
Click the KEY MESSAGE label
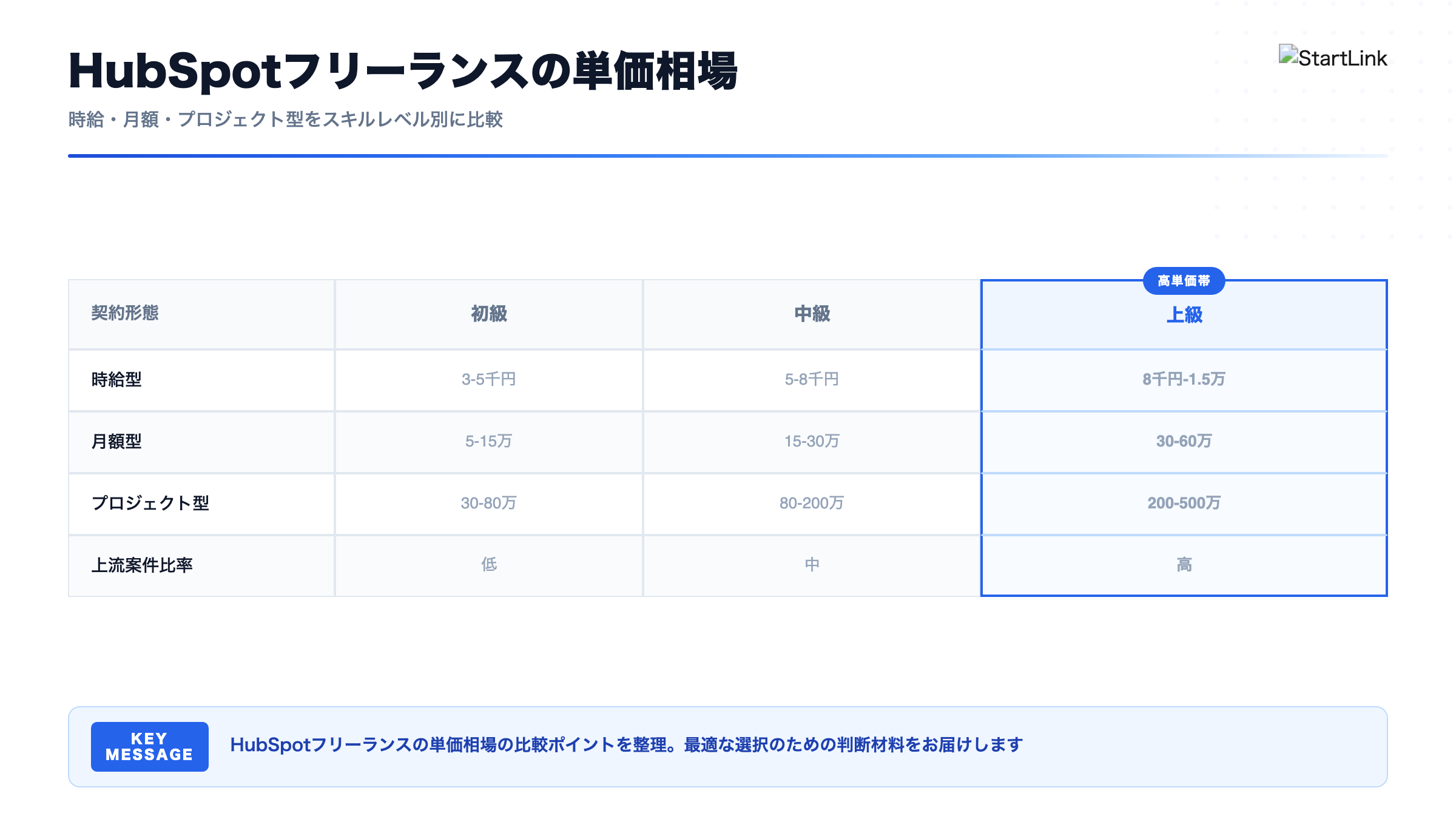150,747
